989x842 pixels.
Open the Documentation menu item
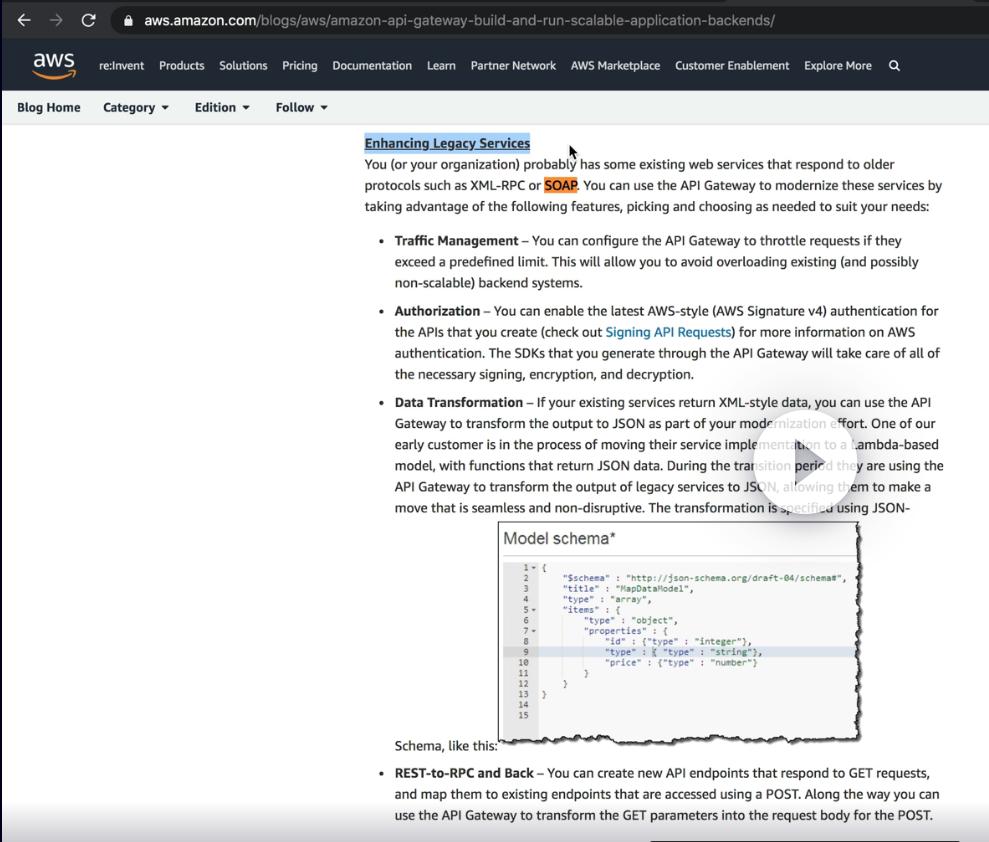click(x=372, y=66)
